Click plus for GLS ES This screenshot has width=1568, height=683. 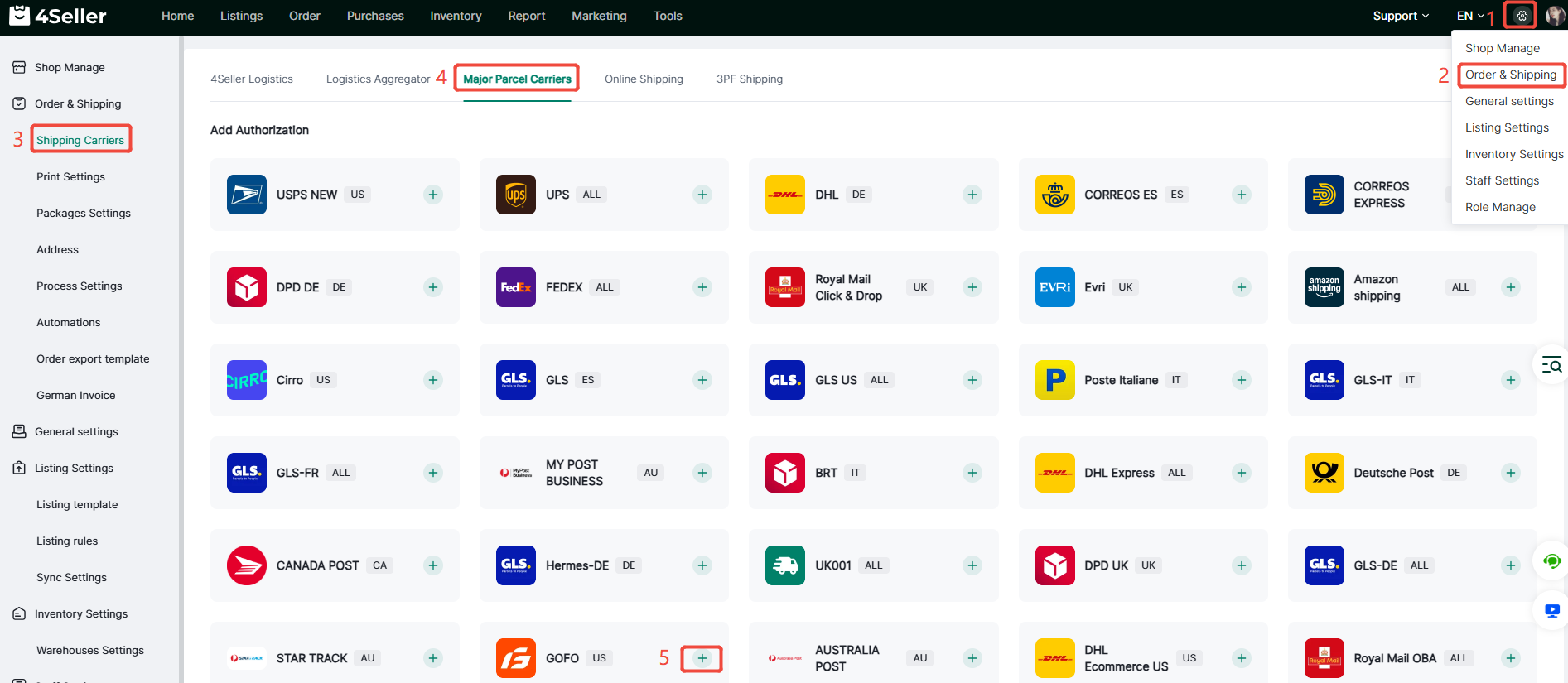pos(702,380)
